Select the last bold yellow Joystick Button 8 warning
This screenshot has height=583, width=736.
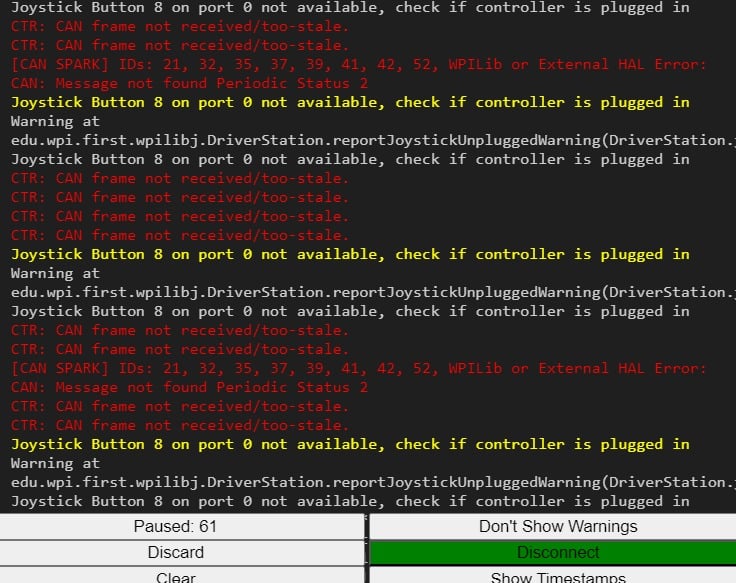(x=350, y=444)
